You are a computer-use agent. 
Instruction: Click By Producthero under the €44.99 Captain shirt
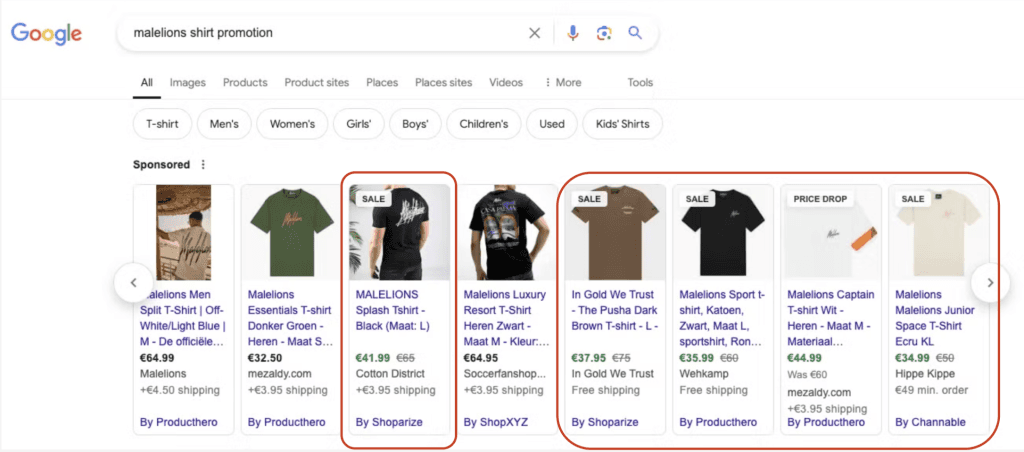pos(825,422)
